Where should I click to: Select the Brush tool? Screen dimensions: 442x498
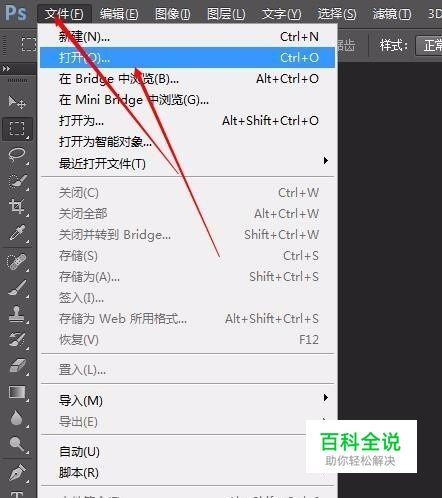[x=17, y=288]
